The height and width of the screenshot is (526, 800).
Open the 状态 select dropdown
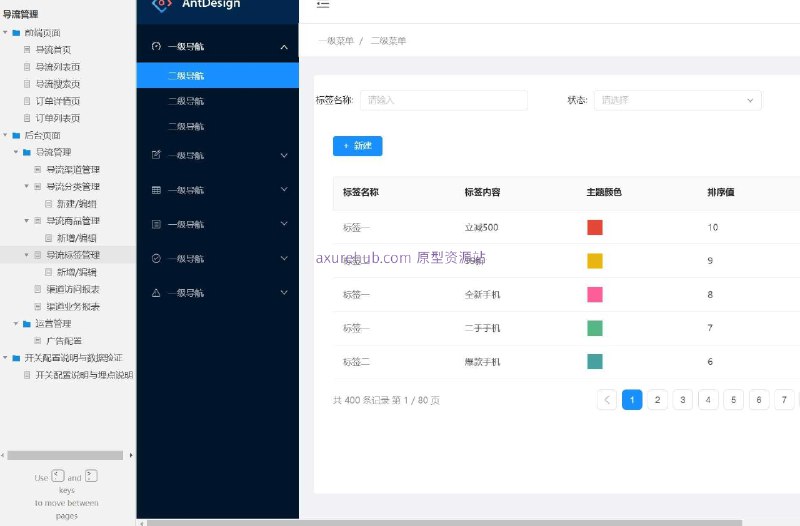pos(678,100)
